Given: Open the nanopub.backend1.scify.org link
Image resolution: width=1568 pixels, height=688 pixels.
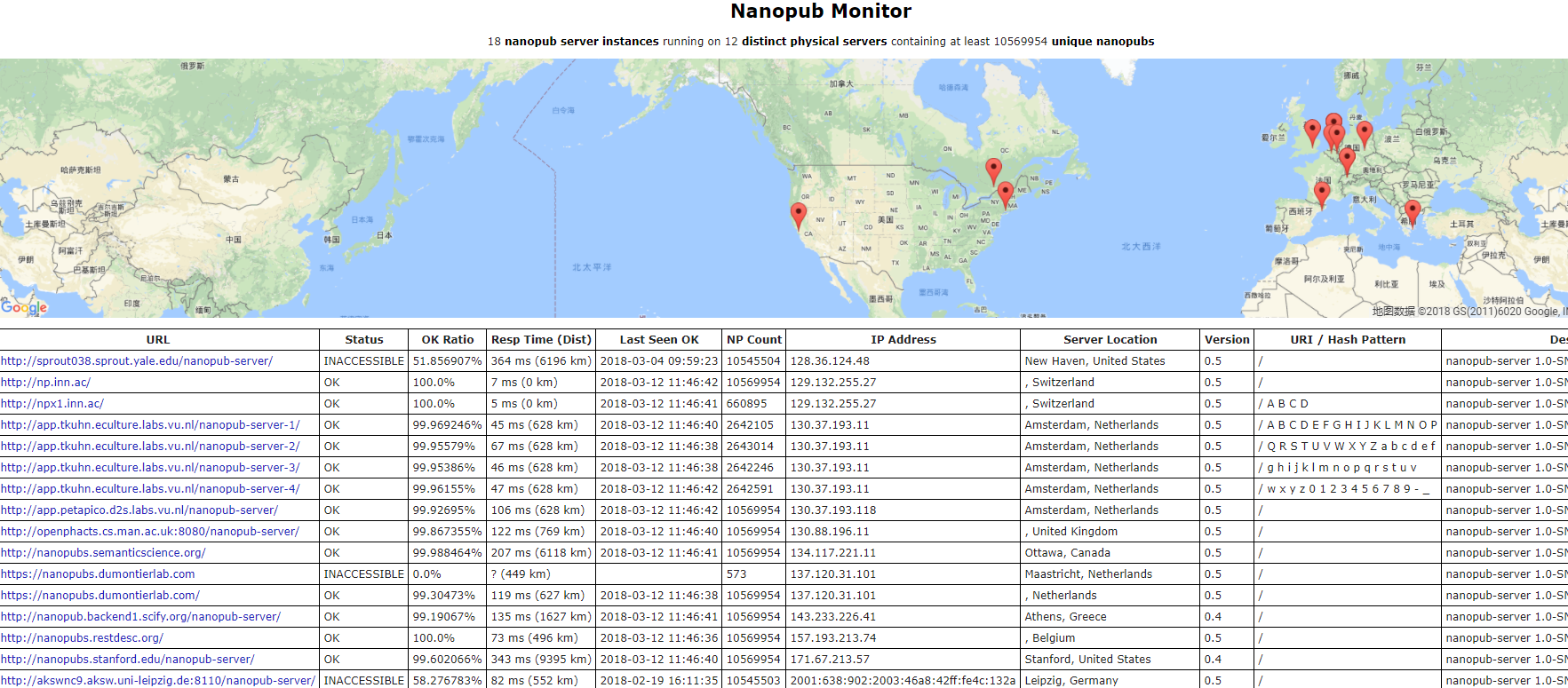Looking at the screenshot, I should pyautogui.click(x=140, y=617).
